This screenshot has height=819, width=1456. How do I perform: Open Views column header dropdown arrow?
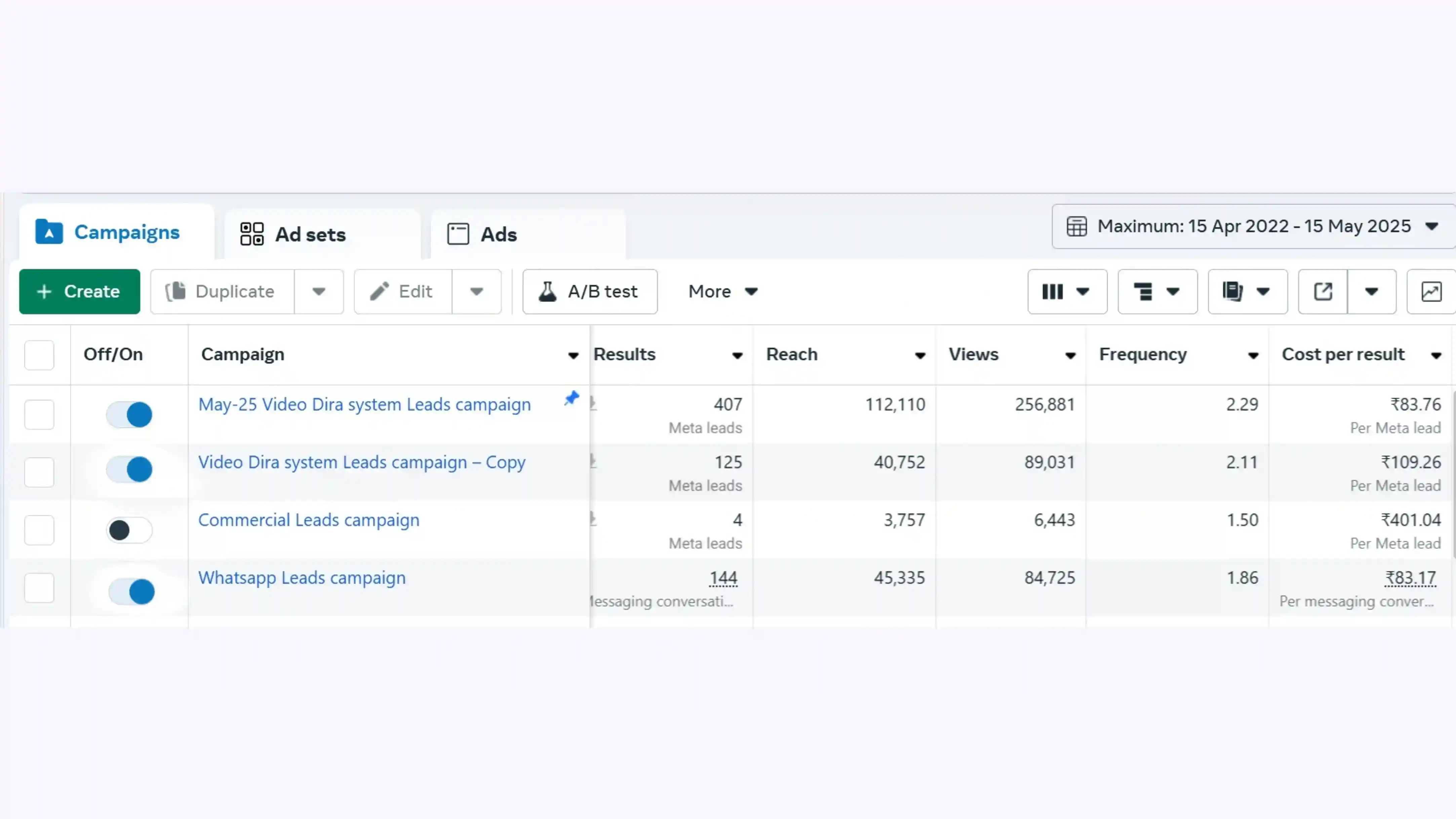(x=1070, y=355)
